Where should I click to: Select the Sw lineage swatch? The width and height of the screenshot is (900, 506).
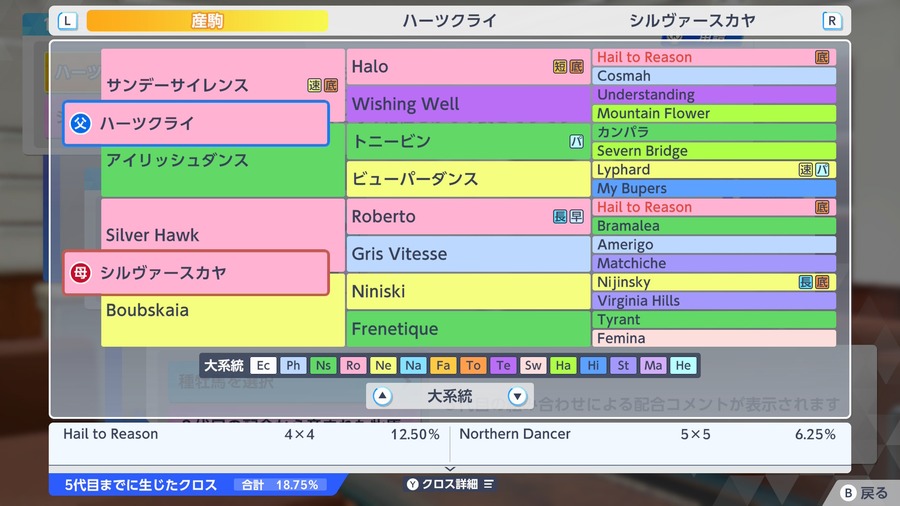point(533,365)
